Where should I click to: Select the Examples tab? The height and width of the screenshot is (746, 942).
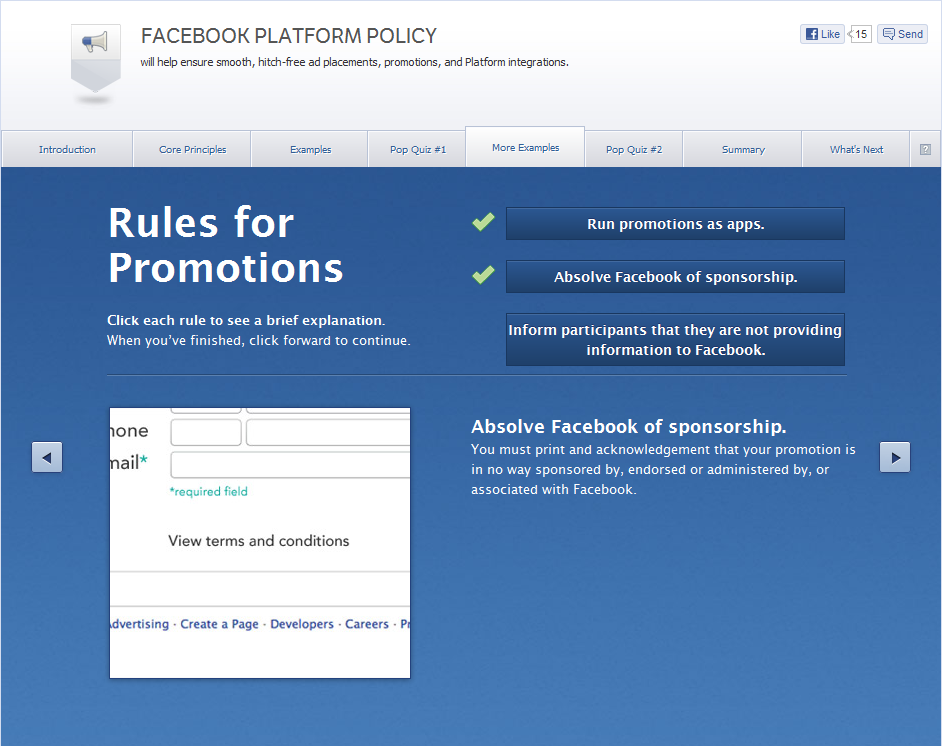tap(310, 149)
